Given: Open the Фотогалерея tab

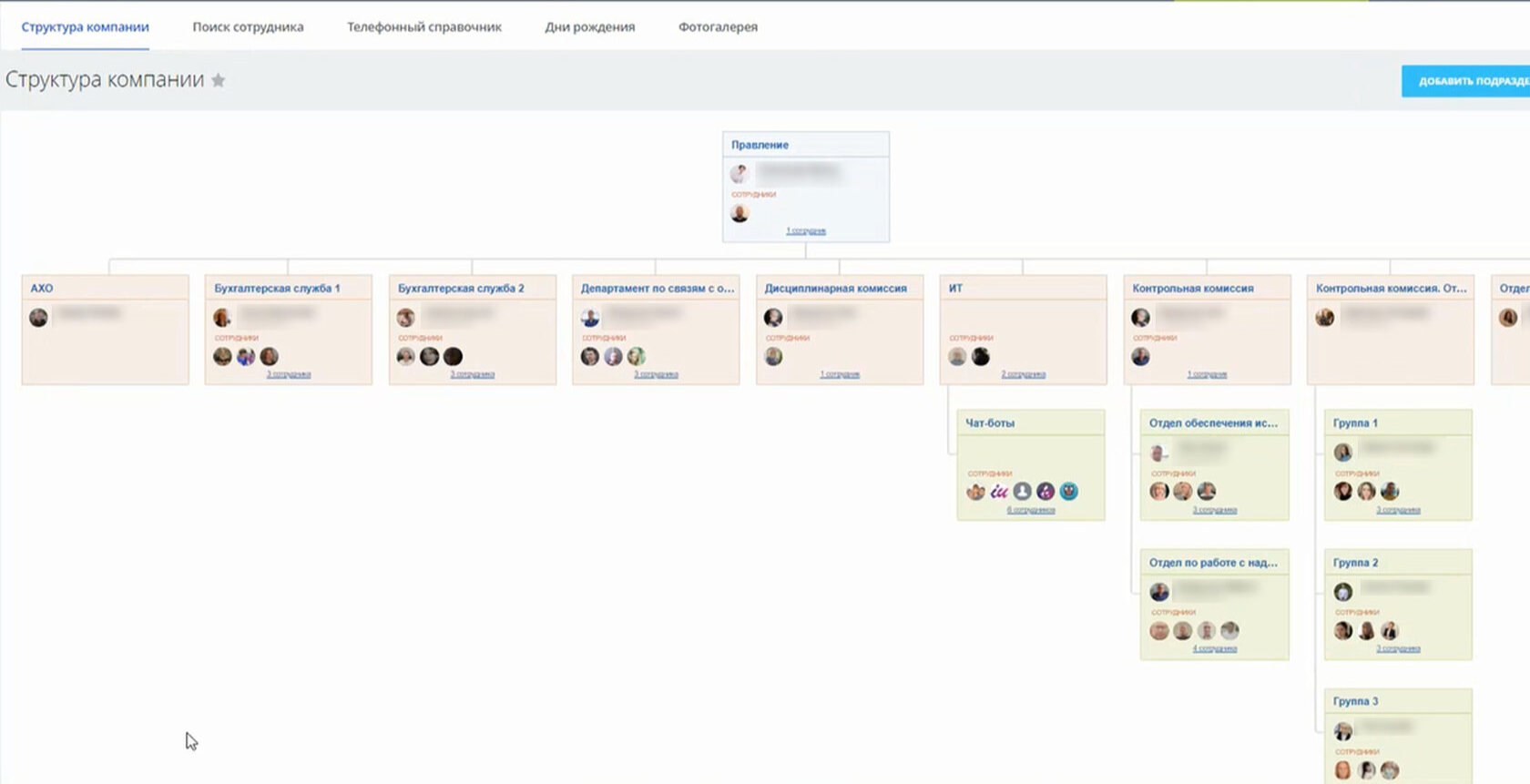Looking at the screenshot, I should point(718,27).
